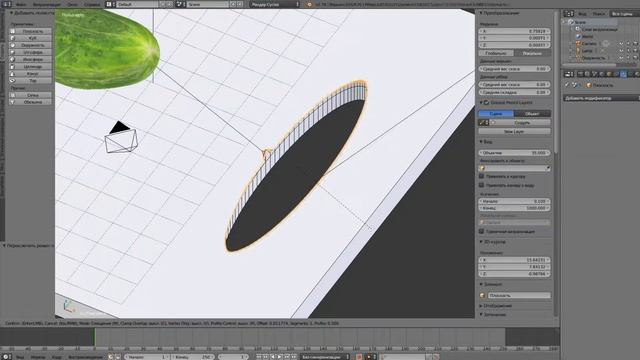640x360 pixels.
Task: Select Lamp in the outliner
Action: tap(587, 51)
